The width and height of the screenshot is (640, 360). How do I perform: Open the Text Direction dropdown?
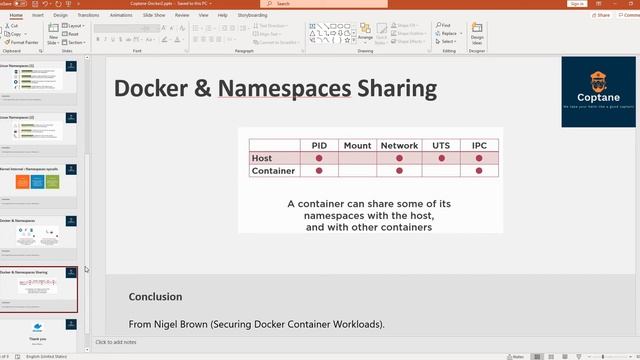pos(270,26)
